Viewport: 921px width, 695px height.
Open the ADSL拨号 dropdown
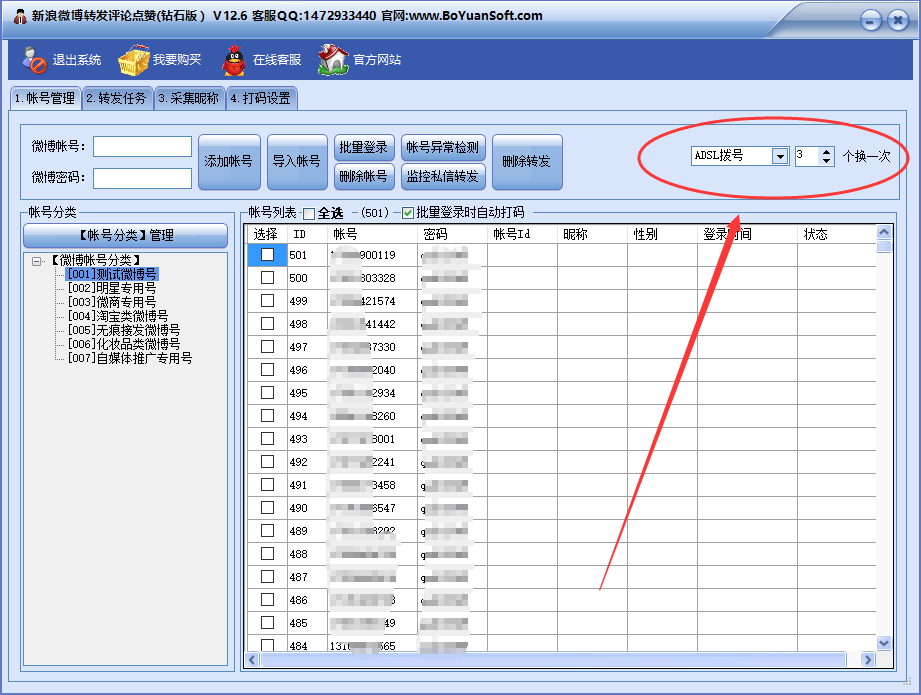coord(780,156)
